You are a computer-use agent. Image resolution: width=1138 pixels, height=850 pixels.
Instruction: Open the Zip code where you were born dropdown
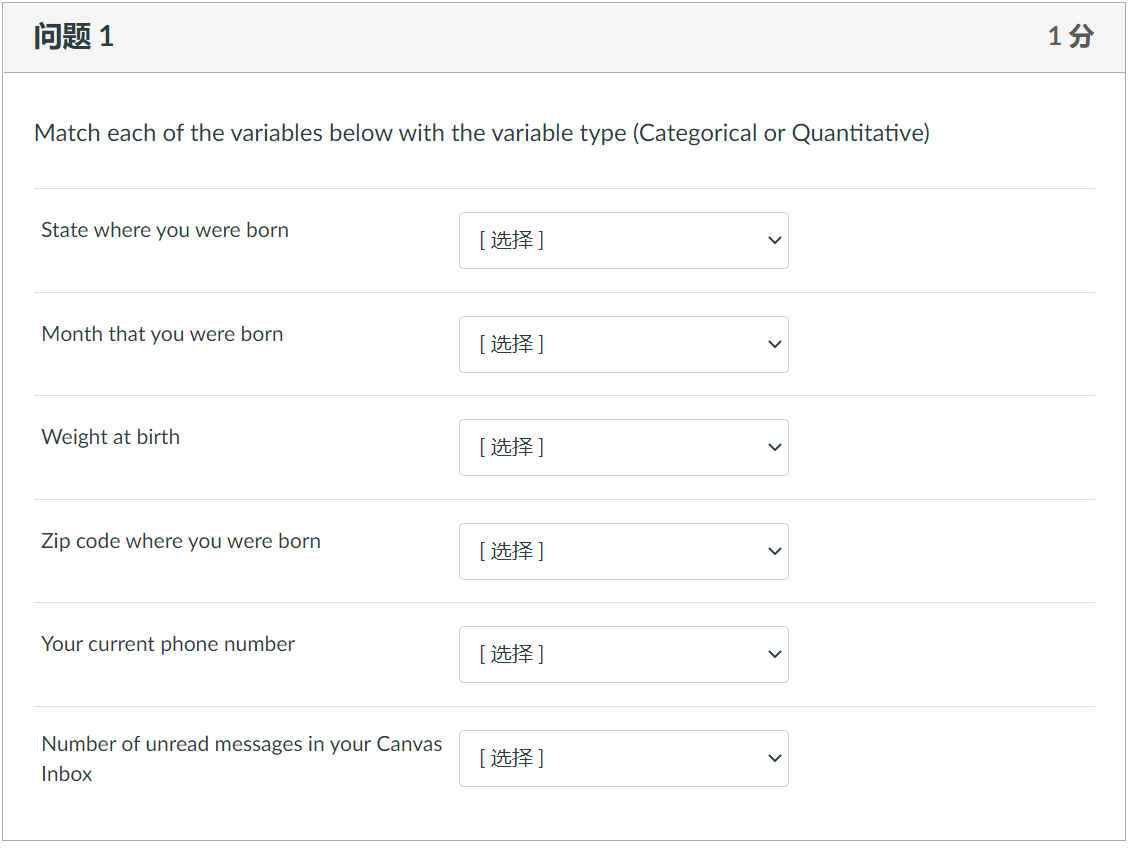click(x=623, y=551)
